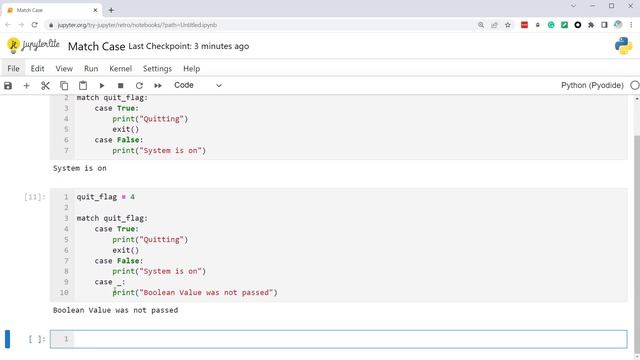Click the browser address bar URL

137,25
